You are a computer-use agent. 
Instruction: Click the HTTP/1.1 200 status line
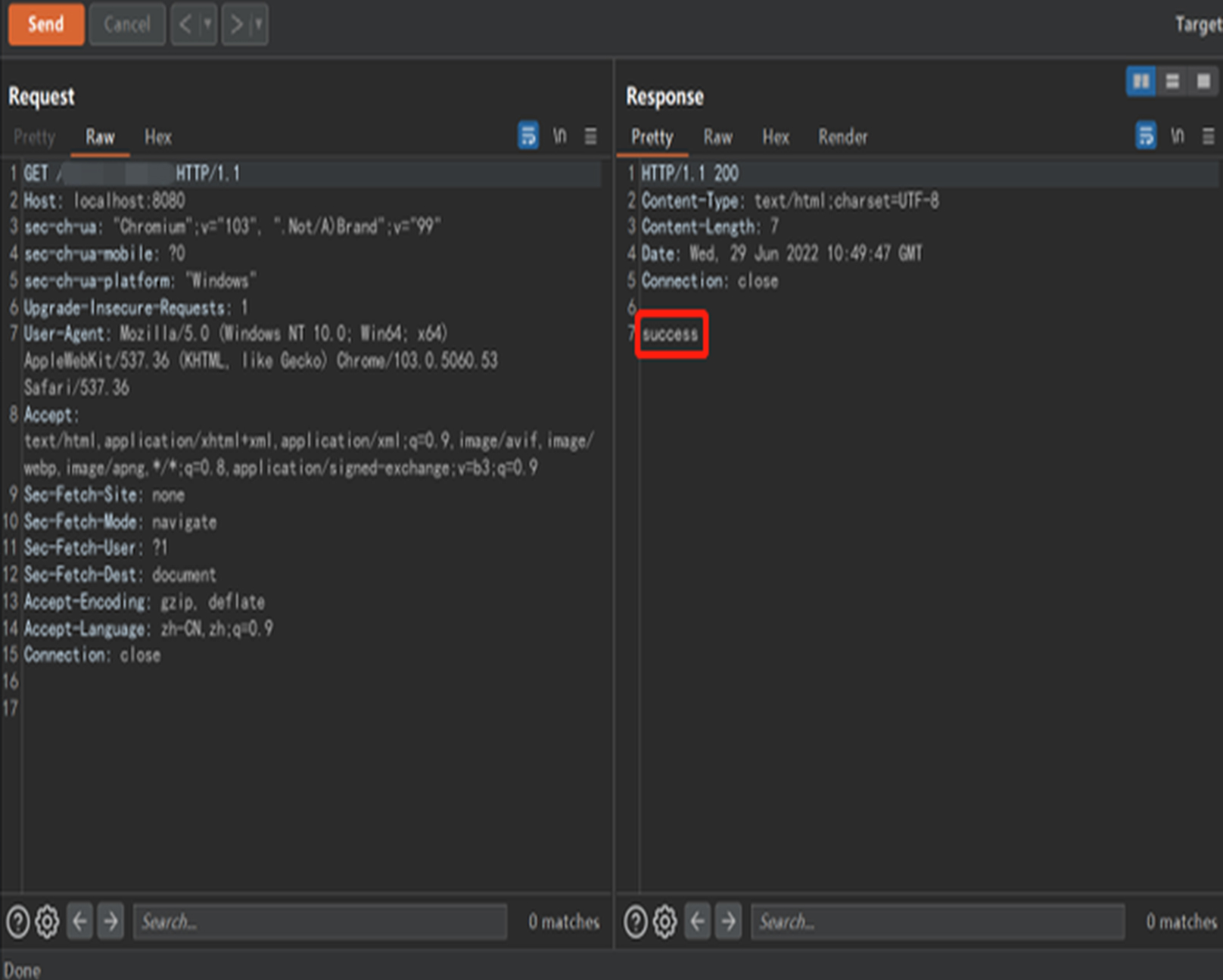coord(690,173)
